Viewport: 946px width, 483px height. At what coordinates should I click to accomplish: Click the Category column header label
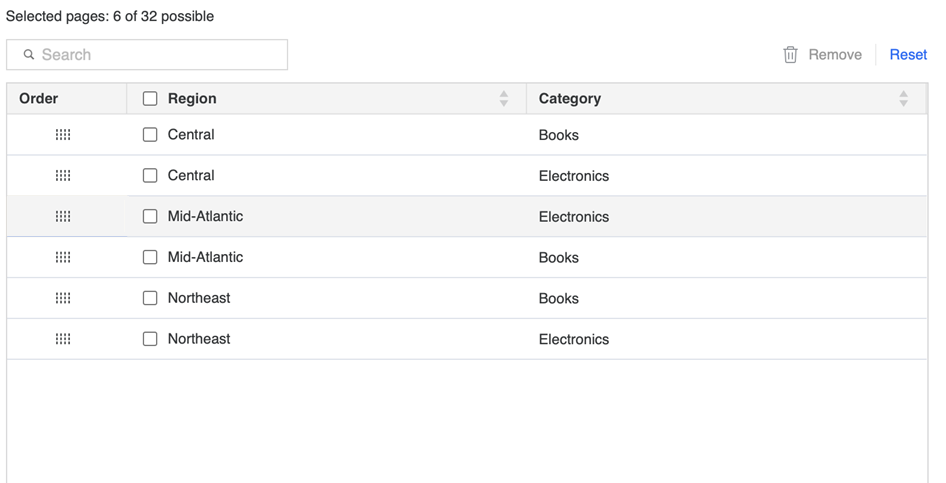point(569,99)
